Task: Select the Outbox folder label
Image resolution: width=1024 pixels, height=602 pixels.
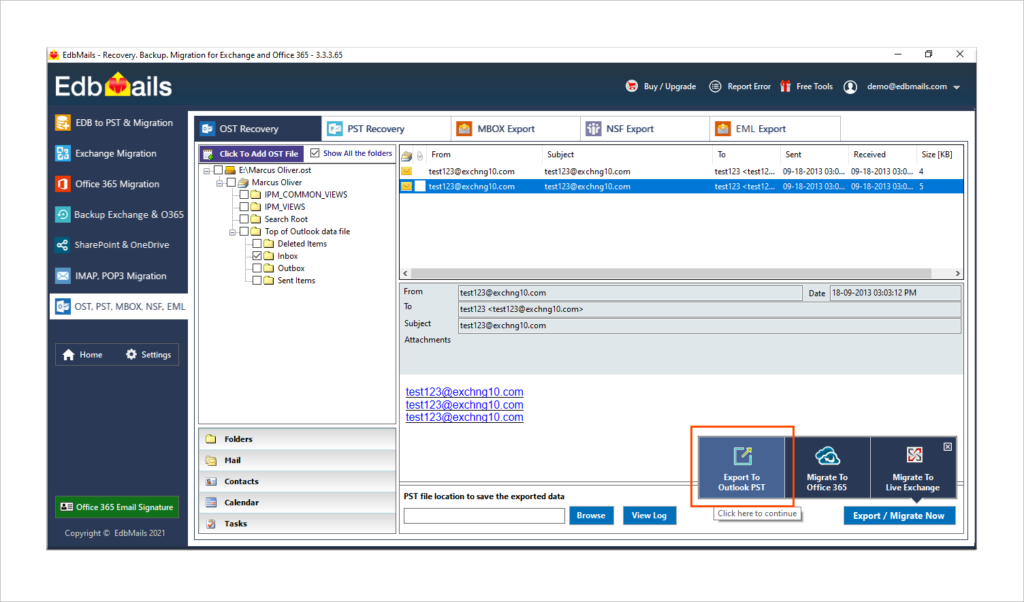Action: (291, 268)
